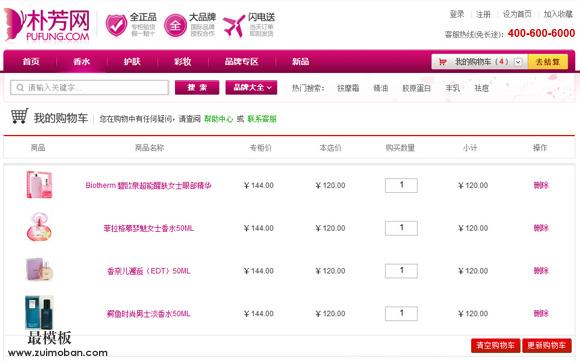The width and height of the screenshot is (580, 361).
Task: Open the 鳄鱼男士淡香水 product thumbnail
Action: tap(39, 313)
